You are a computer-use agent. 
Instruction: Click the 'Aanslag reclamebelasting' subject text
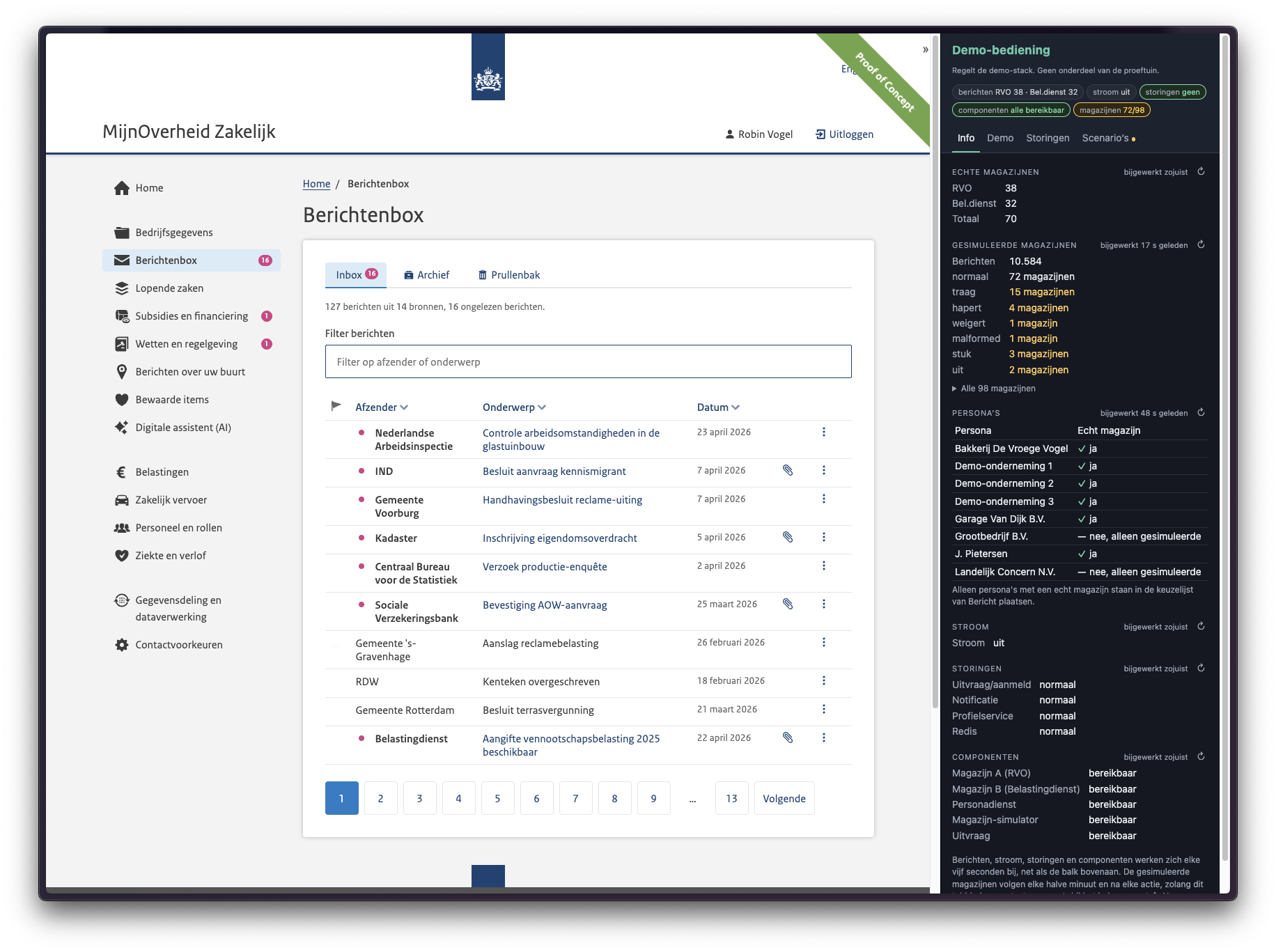click(540, 643)
